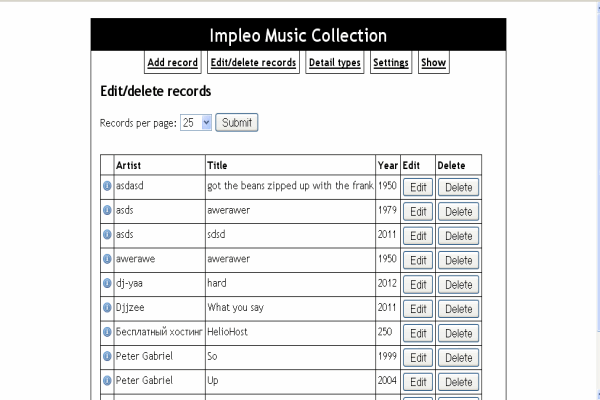
Task: Click info icon for asds awerawer record
Action: click(x=107, y=210)
